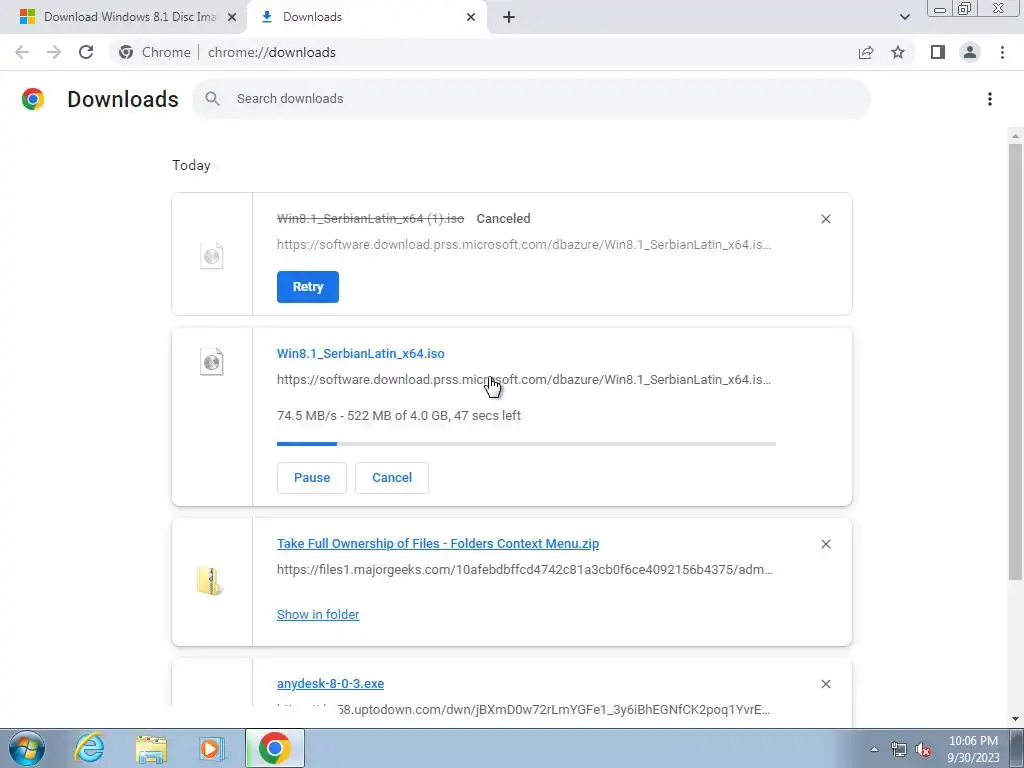Open Windows Media Player from the taskbar
Image resolution: width=1024 pixels, height=768 pixels.
(x=212, y=748)
